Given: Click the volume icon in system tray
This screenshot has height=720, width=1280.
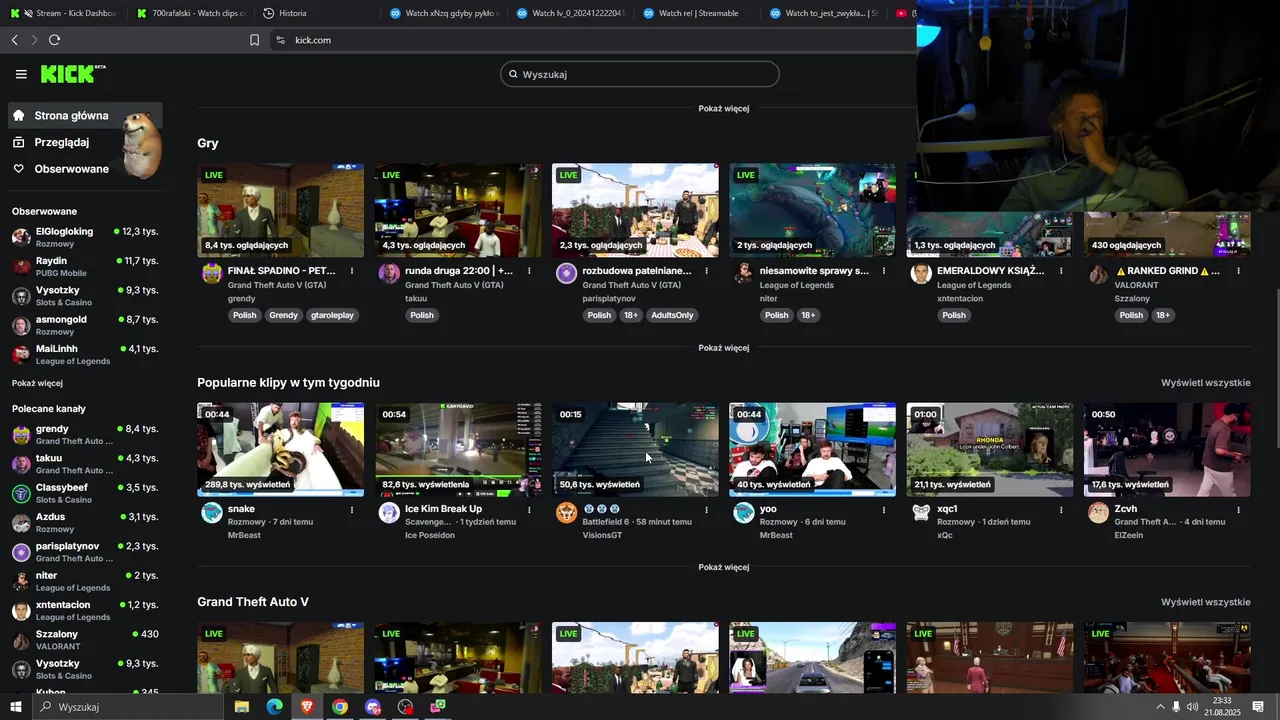Looking at the screenshot, I should point(1192,707).
